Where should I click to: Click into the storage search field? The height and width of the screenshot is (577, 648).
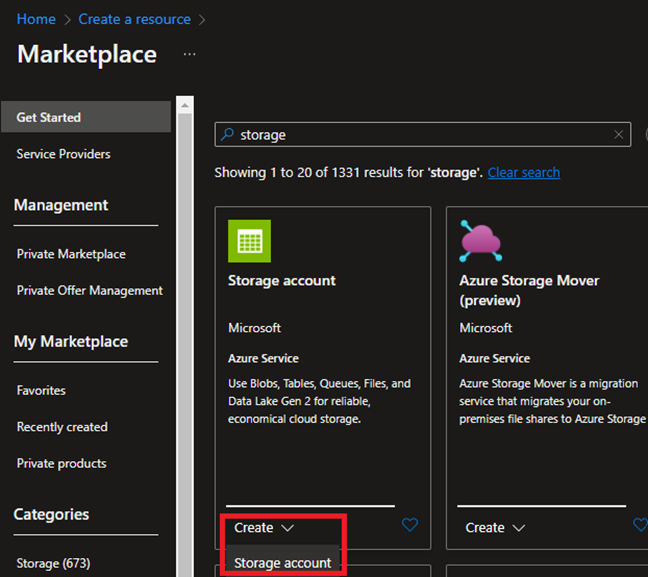(420, 135)
